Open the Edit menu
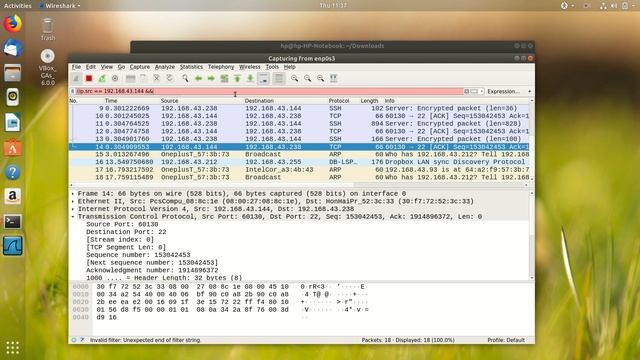 coord(91,67)
